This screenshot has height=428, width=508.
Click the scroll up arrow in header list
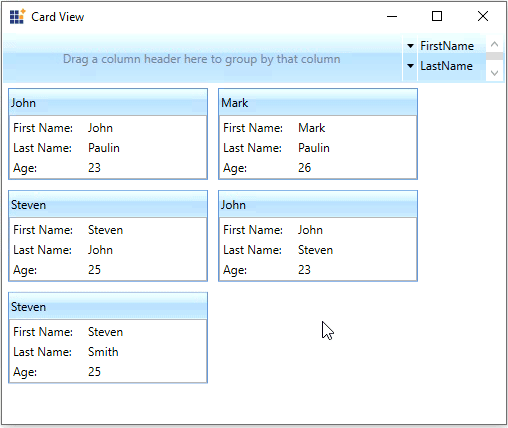click(495, 44)
